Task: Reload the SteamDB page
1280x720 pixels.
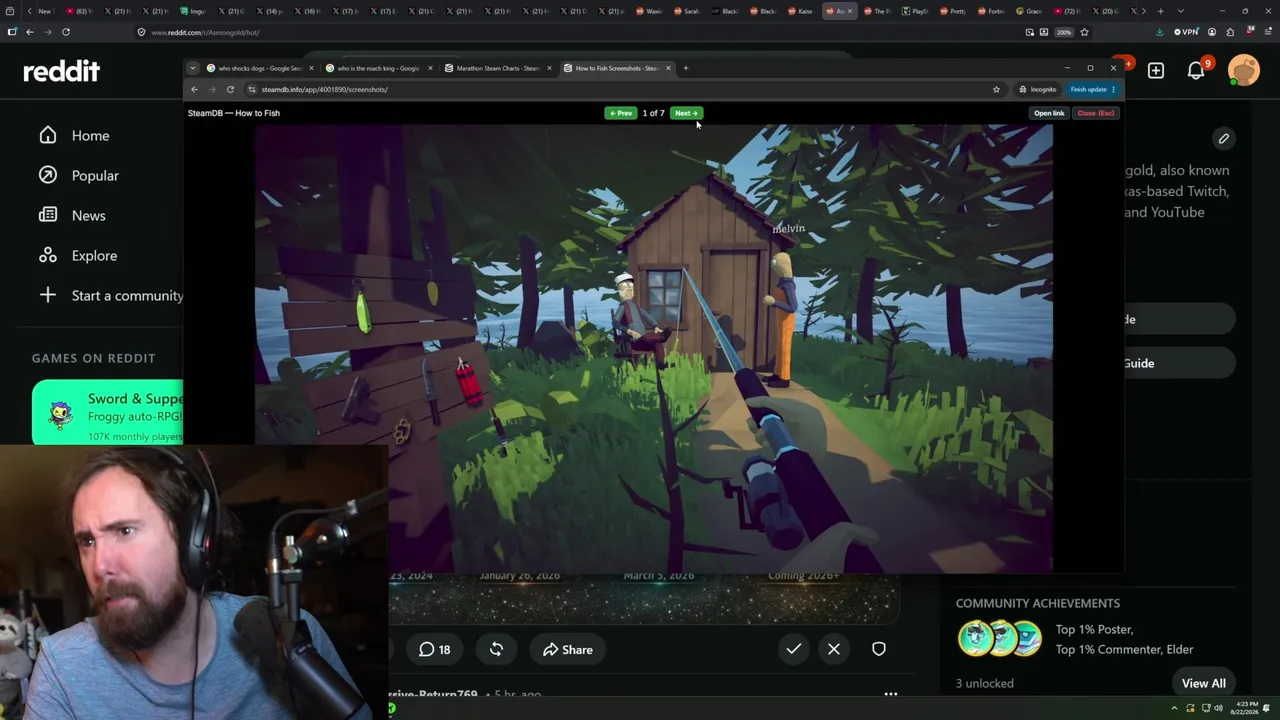Action: click(230, 89)
